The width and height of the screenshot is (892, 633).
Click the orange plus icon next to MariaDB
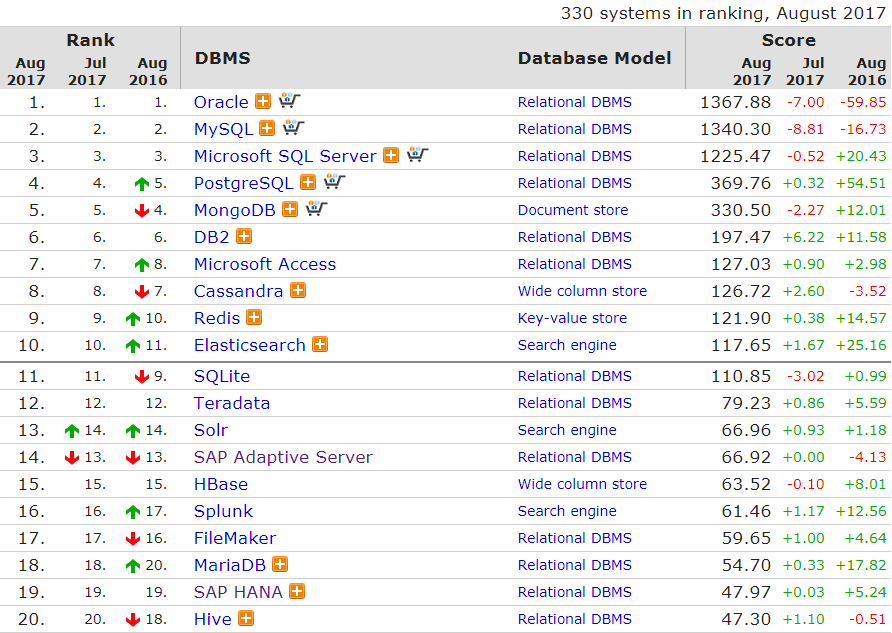(x=280, y=564)
